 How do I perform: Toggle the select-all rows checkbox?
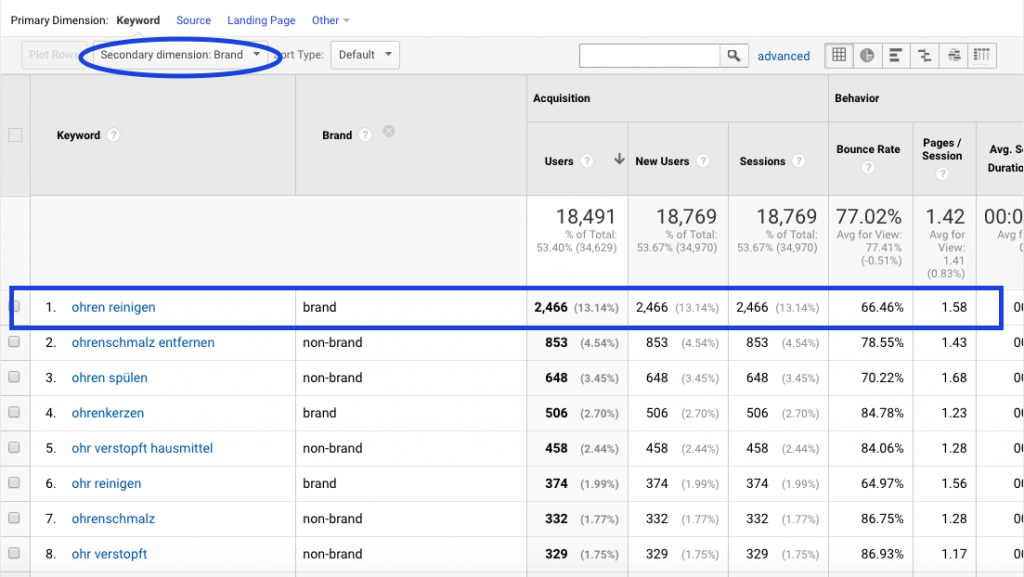pos(15,135)
